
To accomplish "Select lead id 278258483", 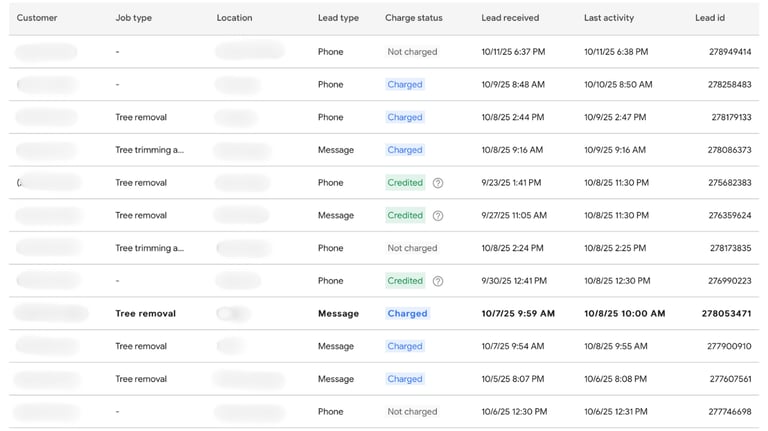I will pos(730,85).
